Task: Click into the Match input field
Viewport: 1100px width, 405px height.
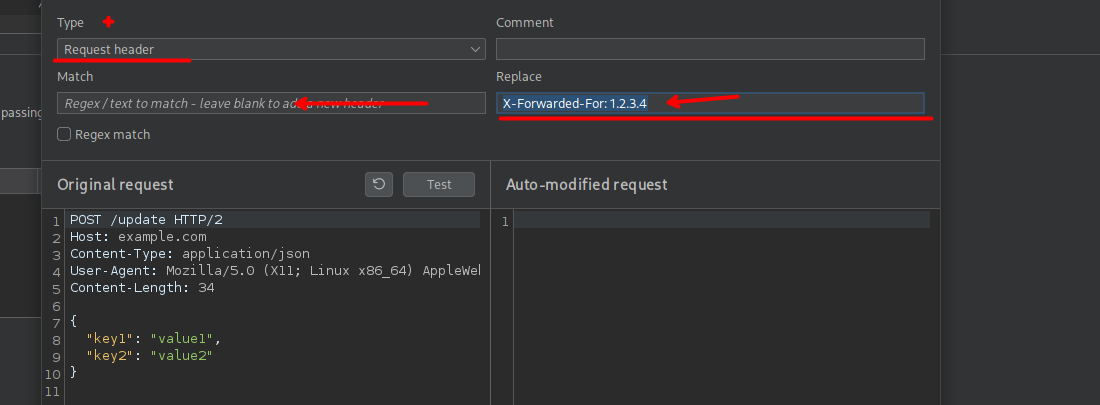Action: (x=270, y=103)
